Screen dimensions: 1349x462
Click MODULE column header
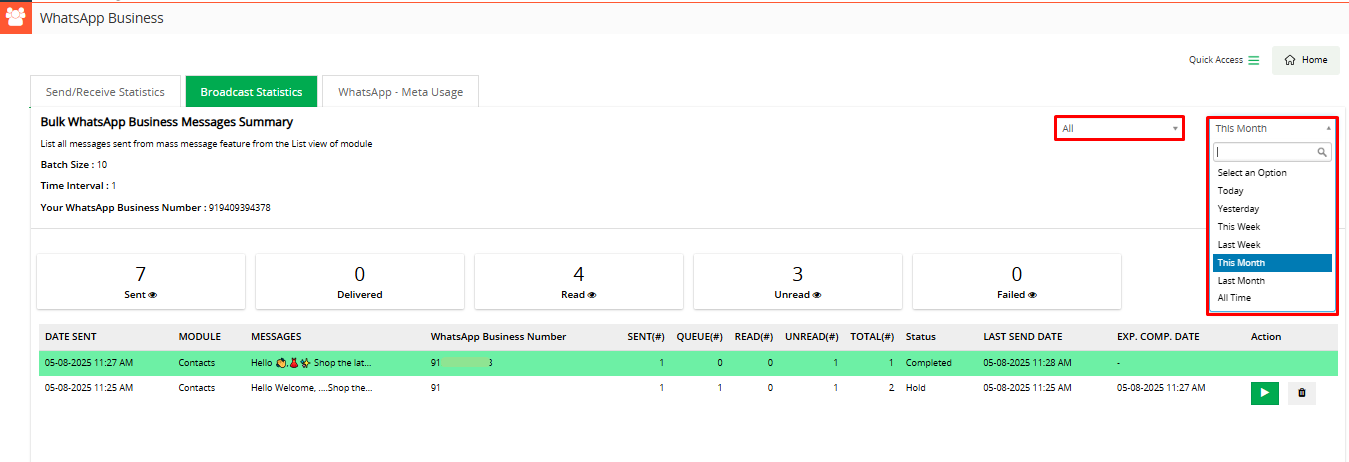(200, 337)
